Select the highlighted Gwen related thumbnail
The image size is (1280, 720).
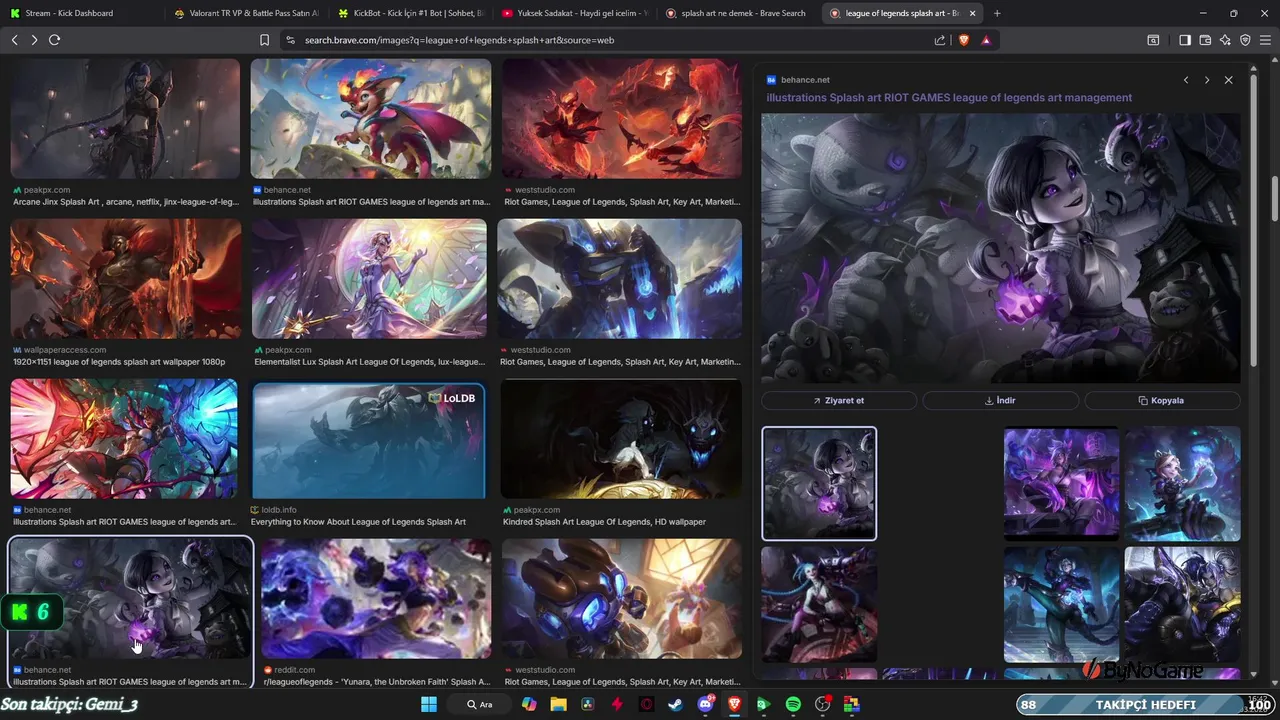pos(819,484)
